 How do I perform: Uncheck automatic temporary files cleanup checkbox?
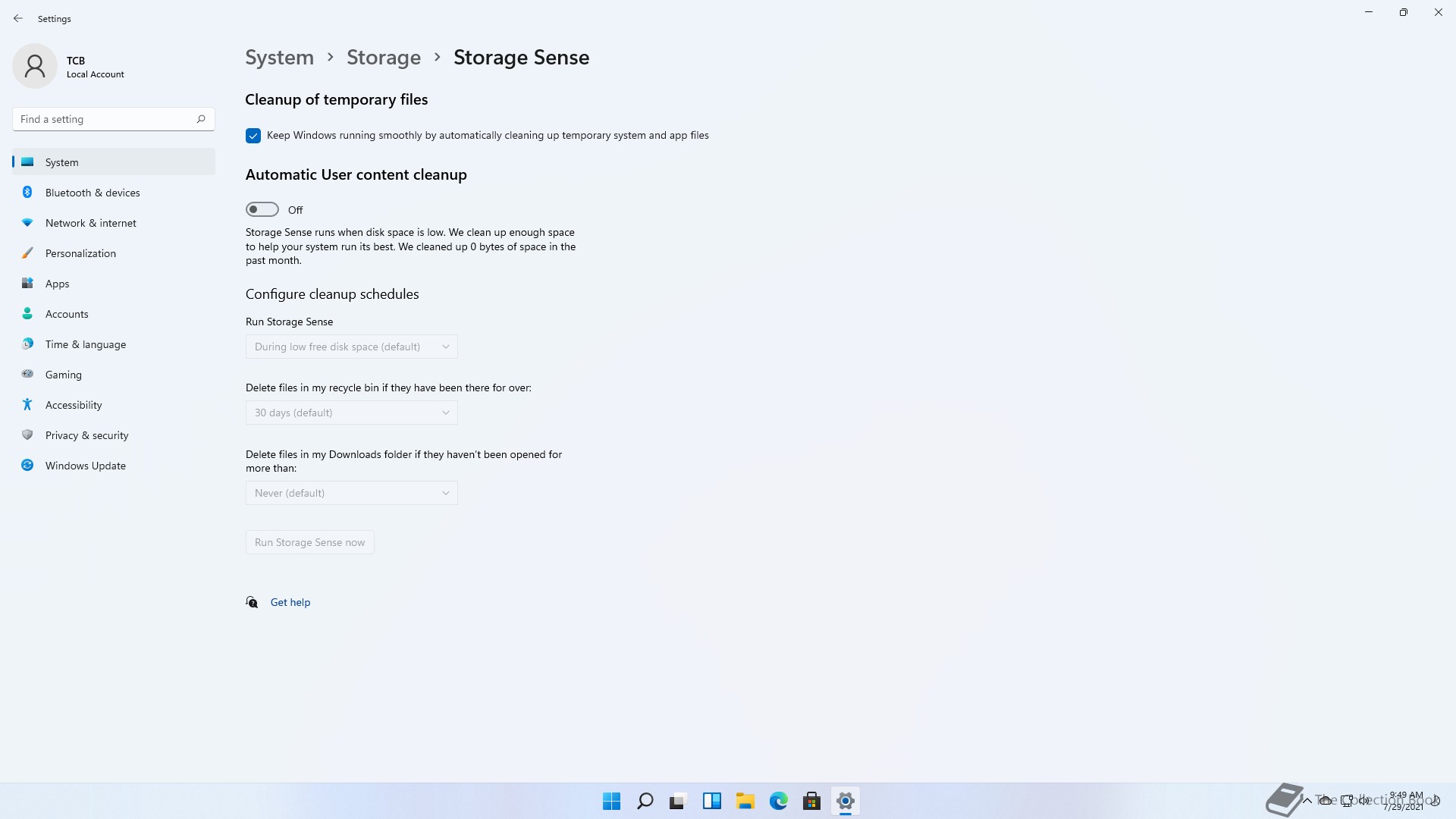(x=253, y=136)
